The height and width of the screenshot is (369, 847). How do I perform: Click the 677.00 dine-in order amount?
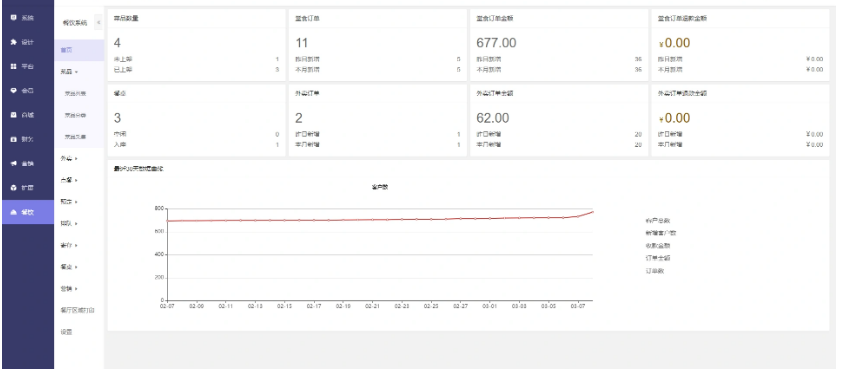496,43
